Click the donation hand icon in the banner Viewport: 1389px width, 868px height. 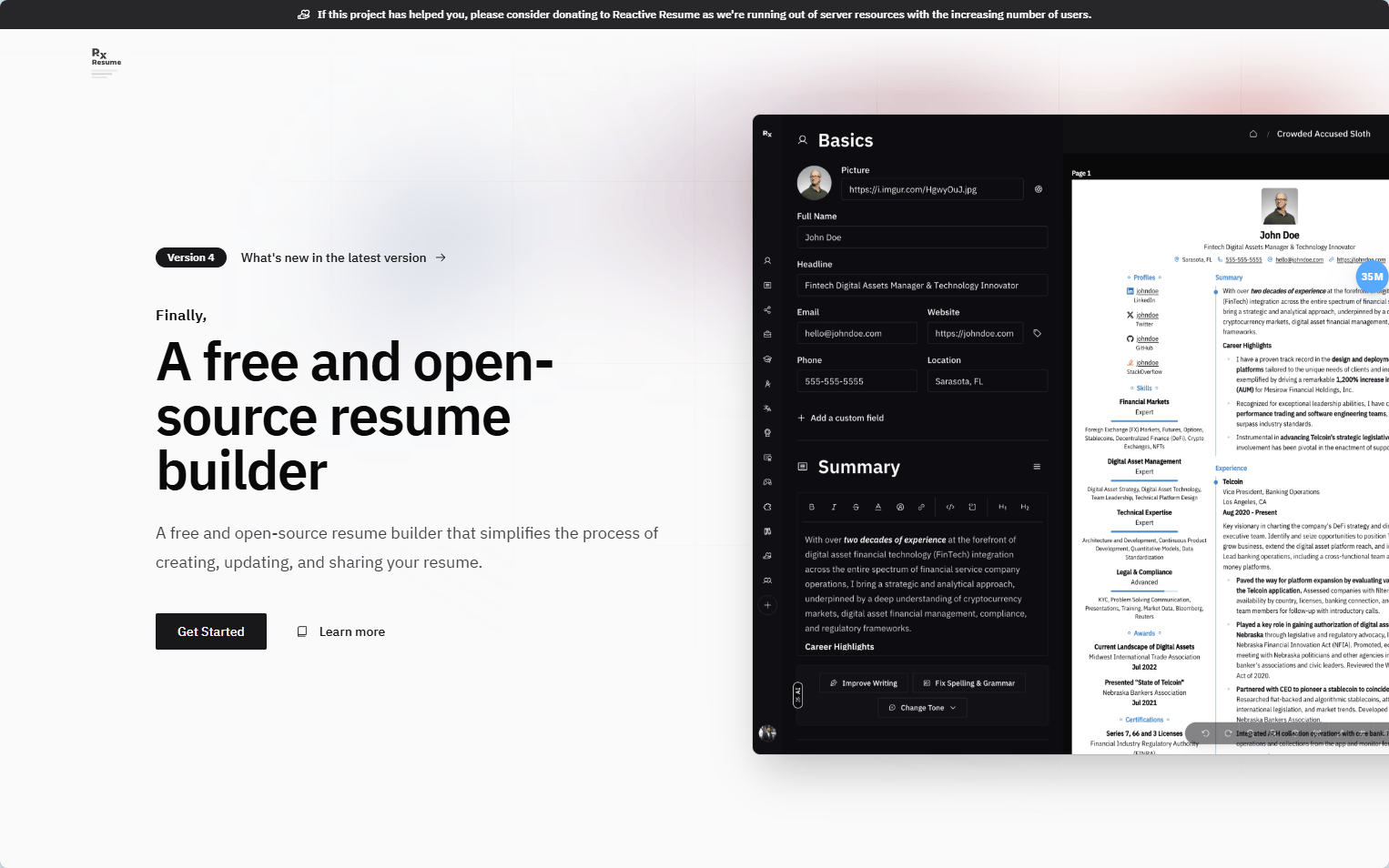[304, 15]
